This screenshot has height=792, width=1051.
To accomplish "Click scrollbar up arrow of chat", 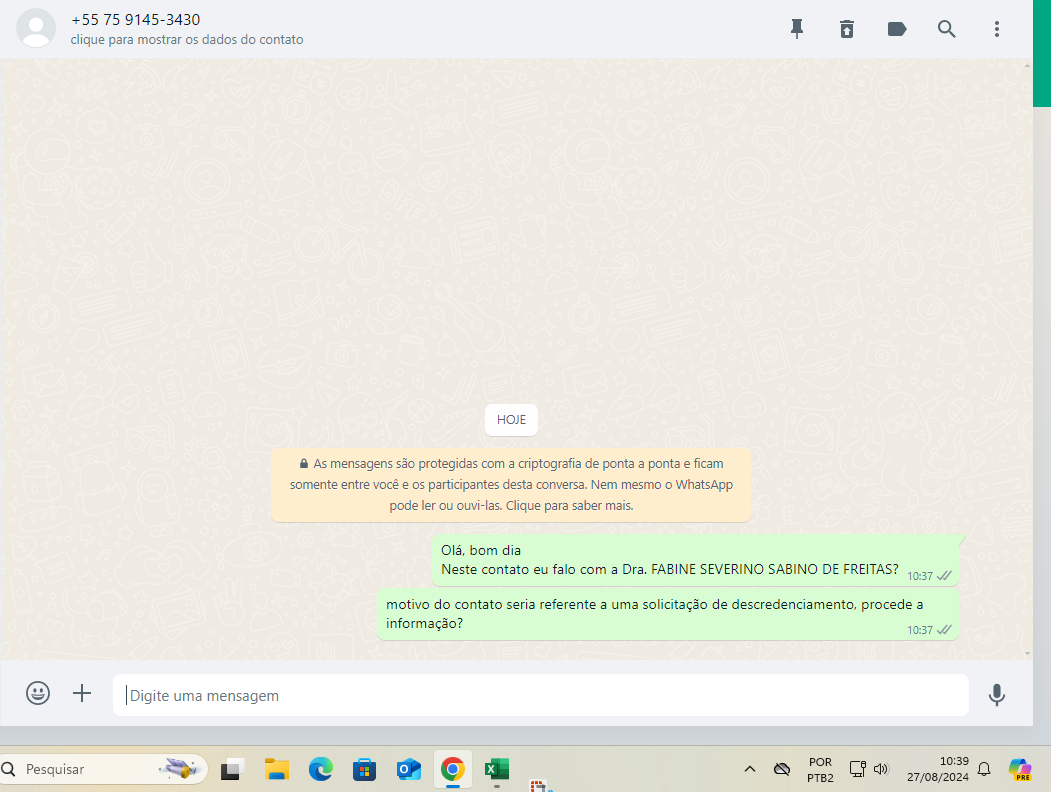I will (1028, 65).
